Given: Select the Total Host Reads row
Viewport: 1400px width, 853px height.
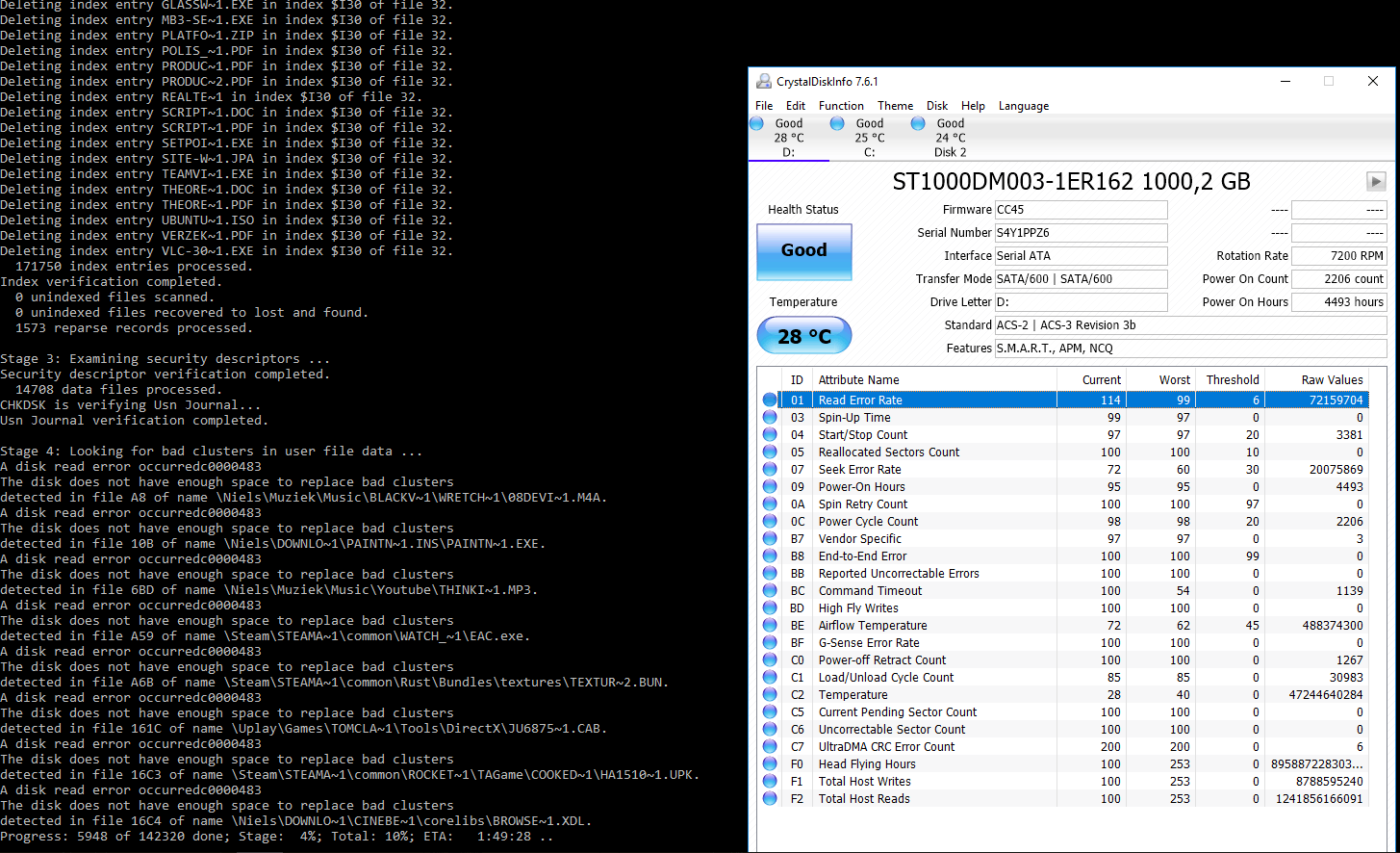Looking at the screenshot, I should (x=1063, y=798).
